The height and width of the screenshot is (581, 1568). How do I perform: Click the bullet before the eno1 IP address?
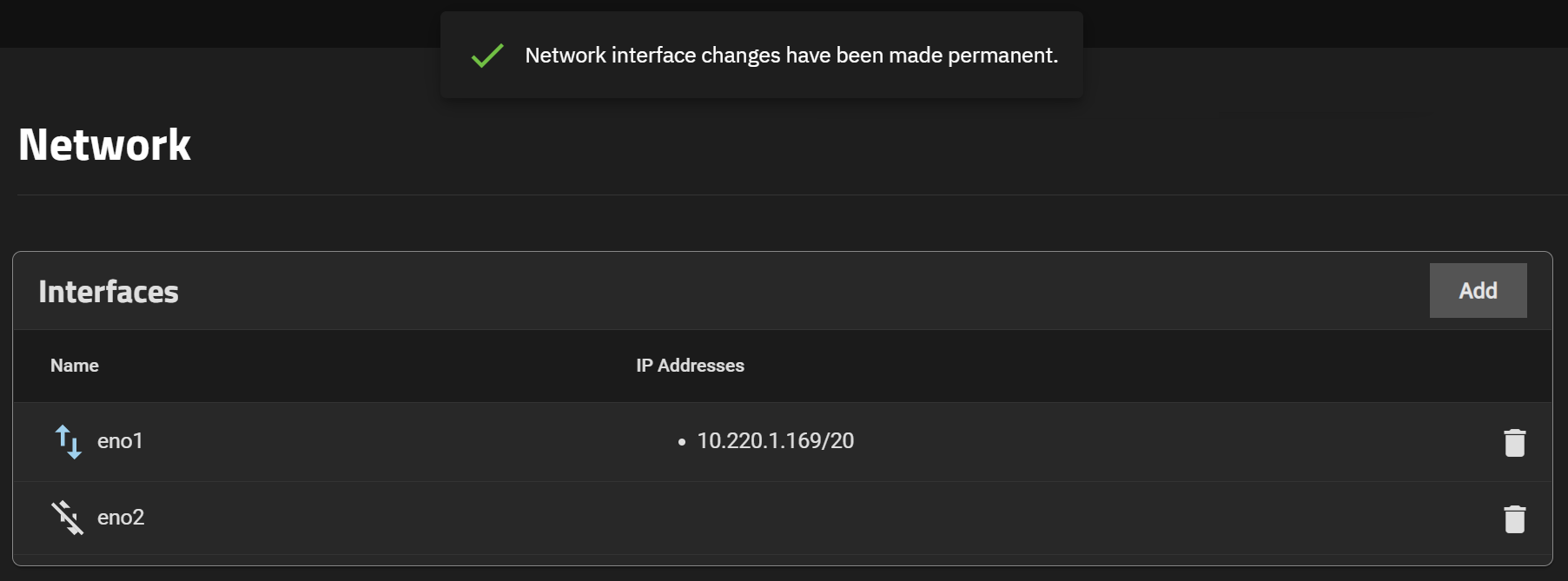point(682,442)
